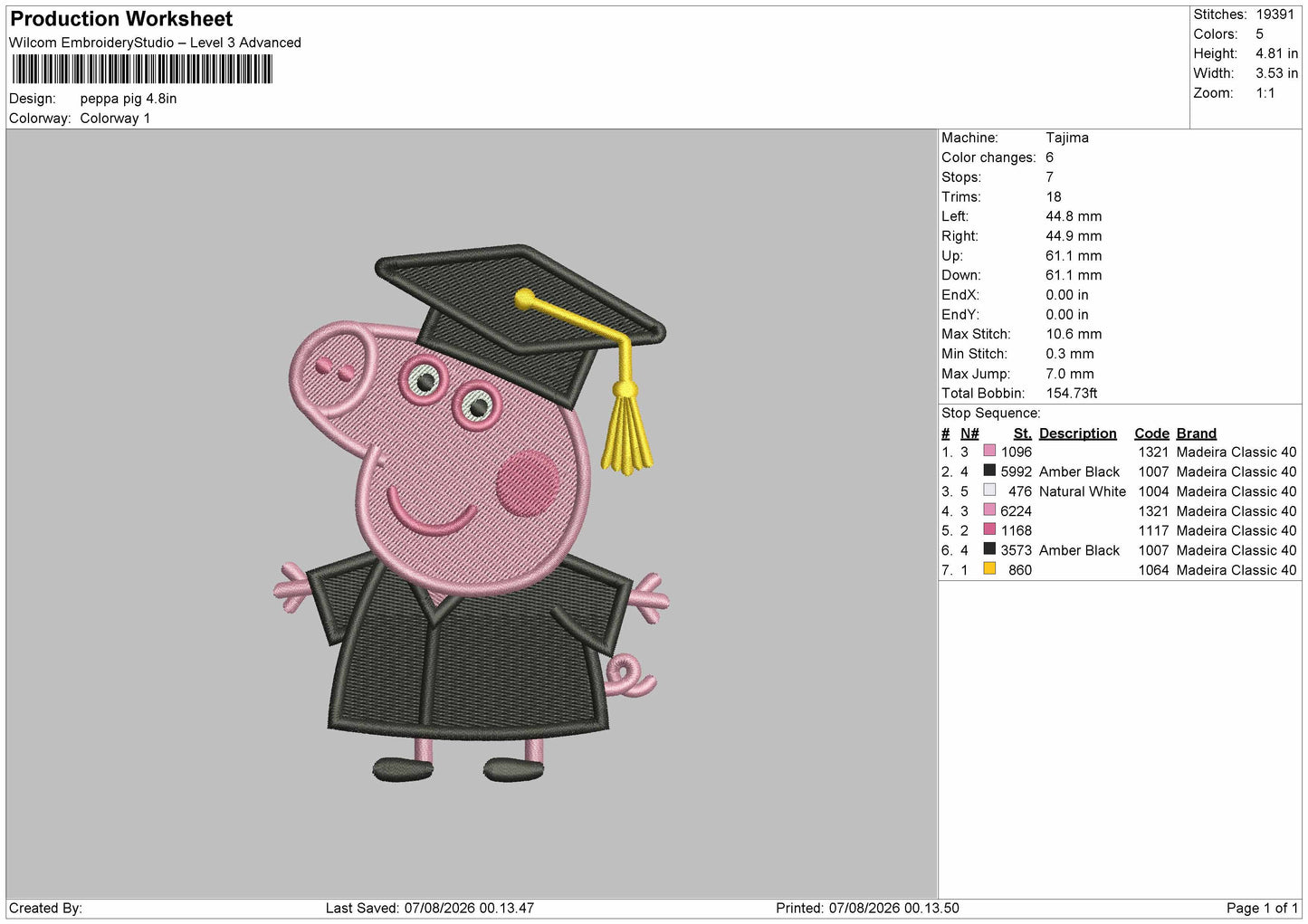
Task: Click 'Wilcom EmbroideryStudio – Level 3 Advanced' text
Action: tap(155, 43)
